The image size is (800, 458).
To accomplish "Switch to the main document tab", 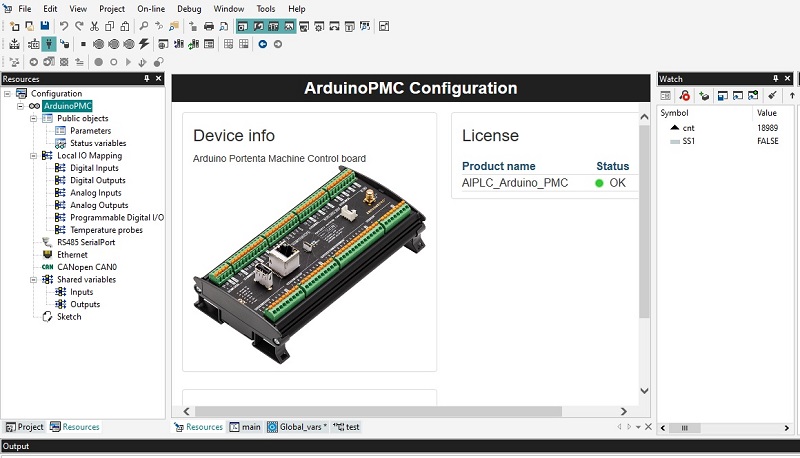I will pos(245,427).
